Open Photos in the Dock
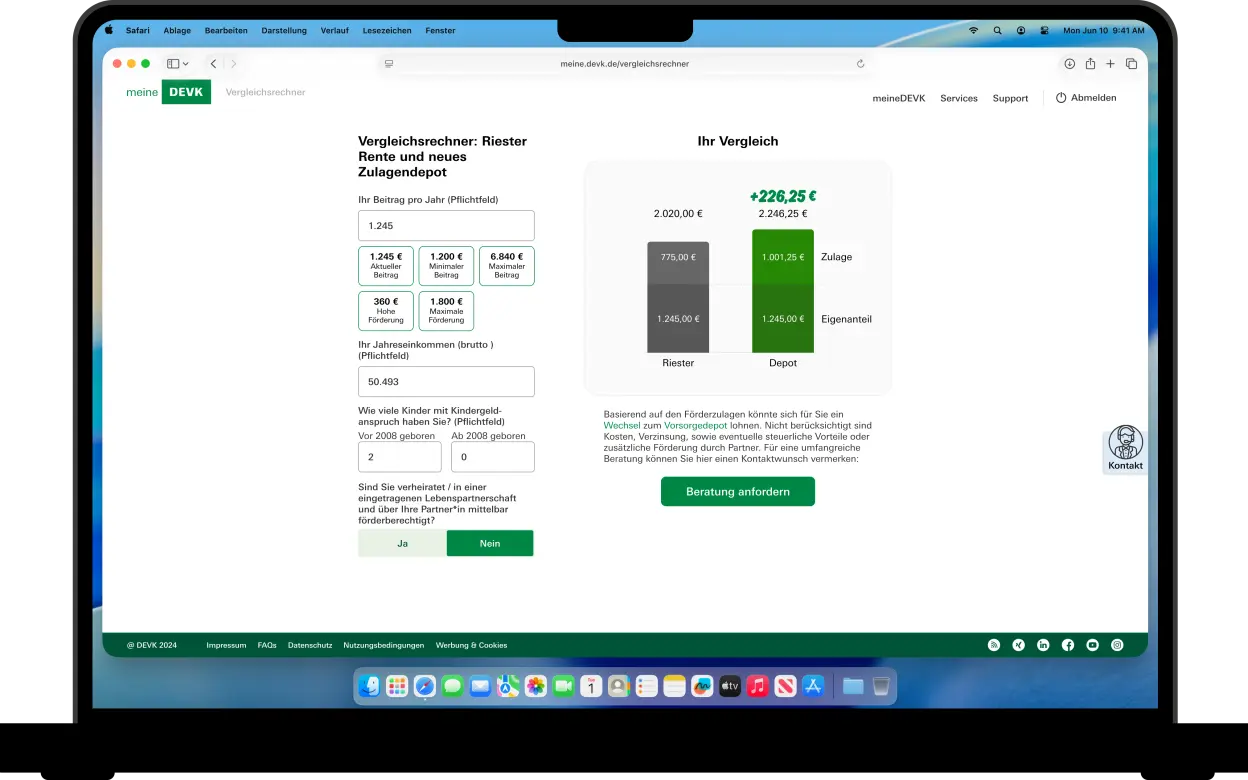Screen dimensions: 1248x780 tap(536, 686)
